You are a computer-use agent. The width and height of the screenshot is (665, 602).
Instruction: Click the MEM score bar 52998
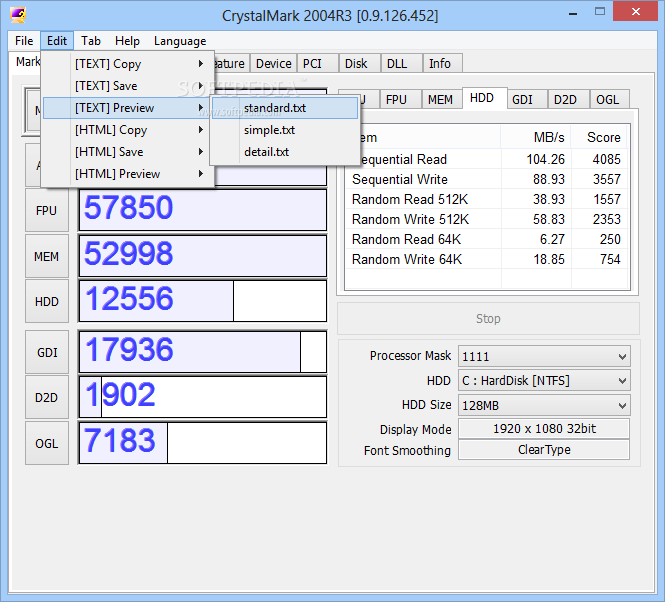point(203,256)
